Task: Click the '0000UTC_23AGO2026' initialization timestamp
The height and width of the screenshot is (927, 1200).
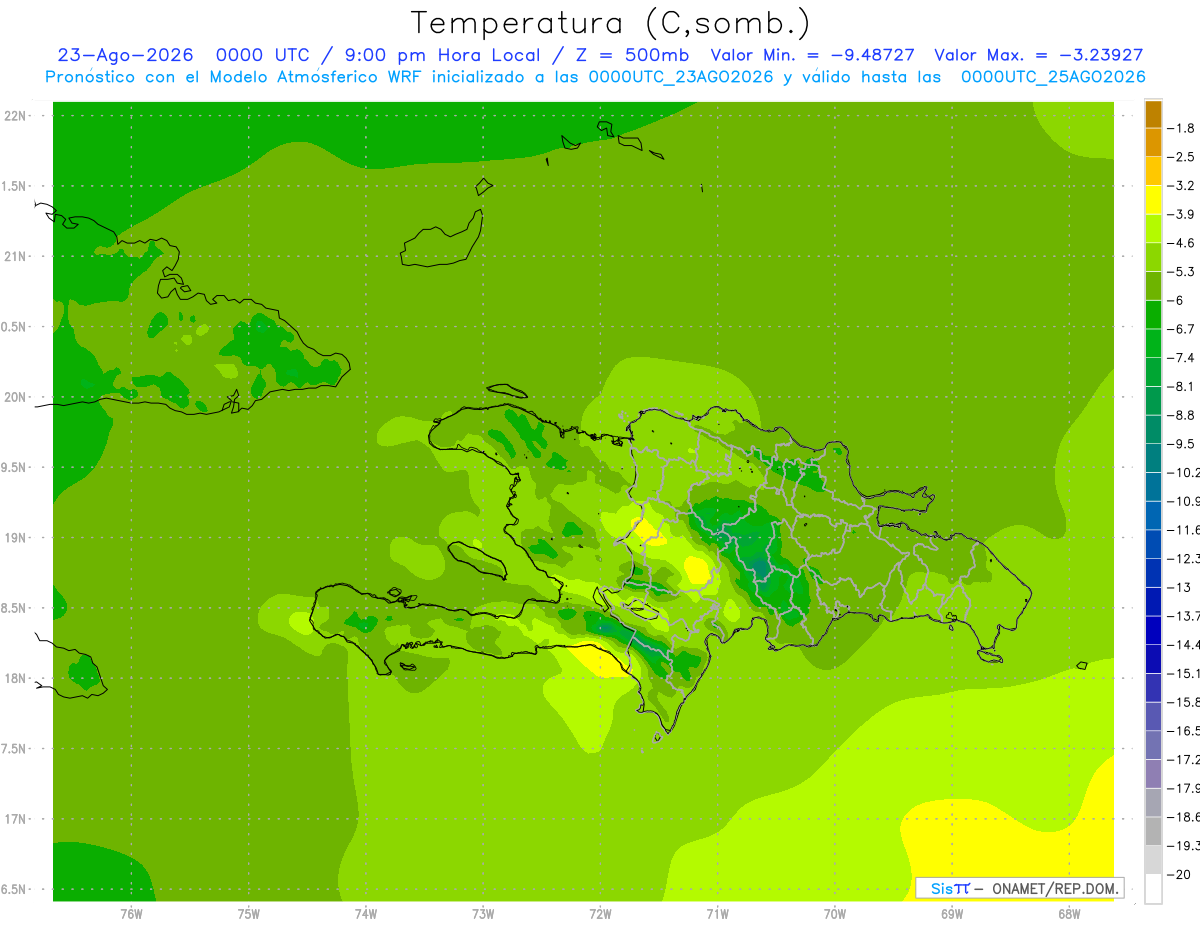Action: 681,77
